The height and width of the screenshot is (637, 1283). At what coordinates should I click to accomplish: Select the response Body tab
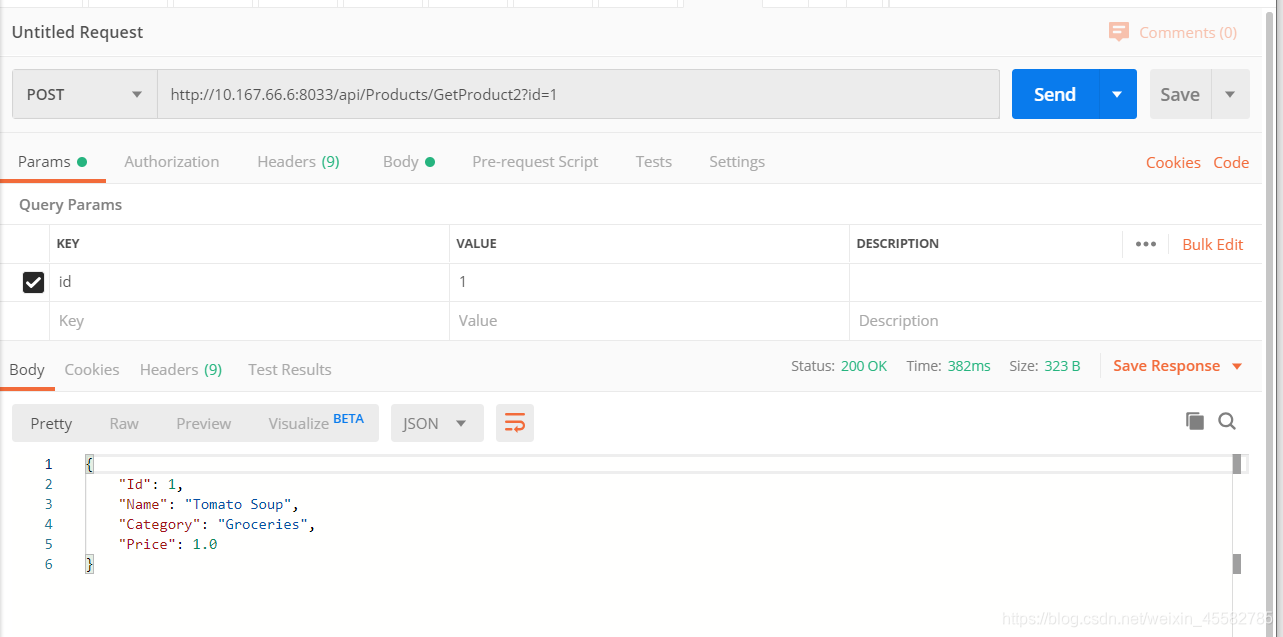click(27, 369)
